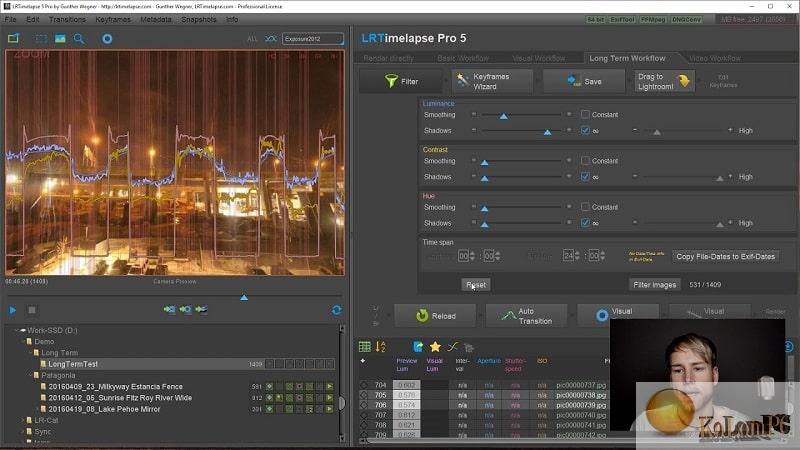
Task: Activate the magnifier zoom tool
Action: (79, 38)
